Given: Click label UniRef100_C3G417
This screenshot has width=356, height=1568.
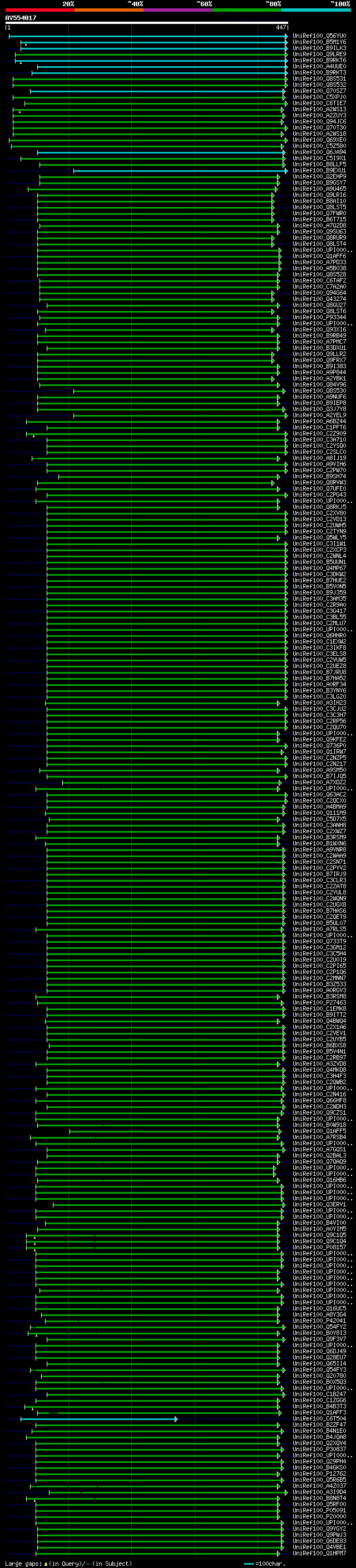Looking at the screenshot, I should click(319, 611).
